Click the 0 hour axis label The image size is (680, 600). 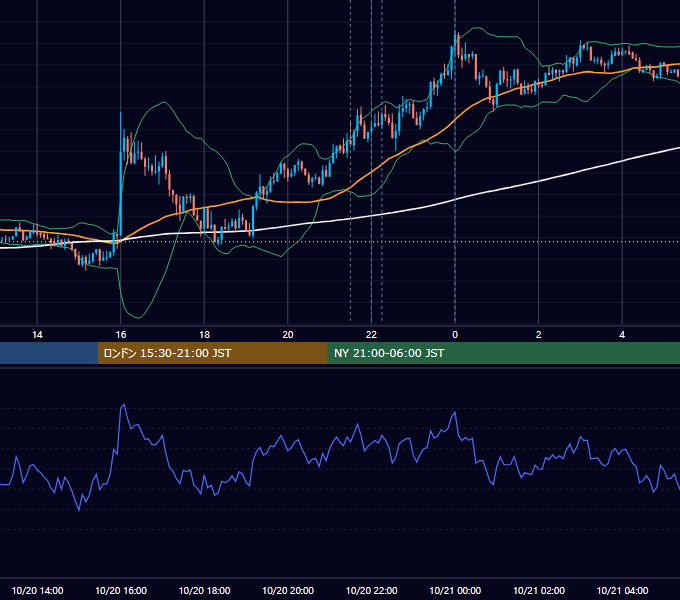click(x=455, y=335)
